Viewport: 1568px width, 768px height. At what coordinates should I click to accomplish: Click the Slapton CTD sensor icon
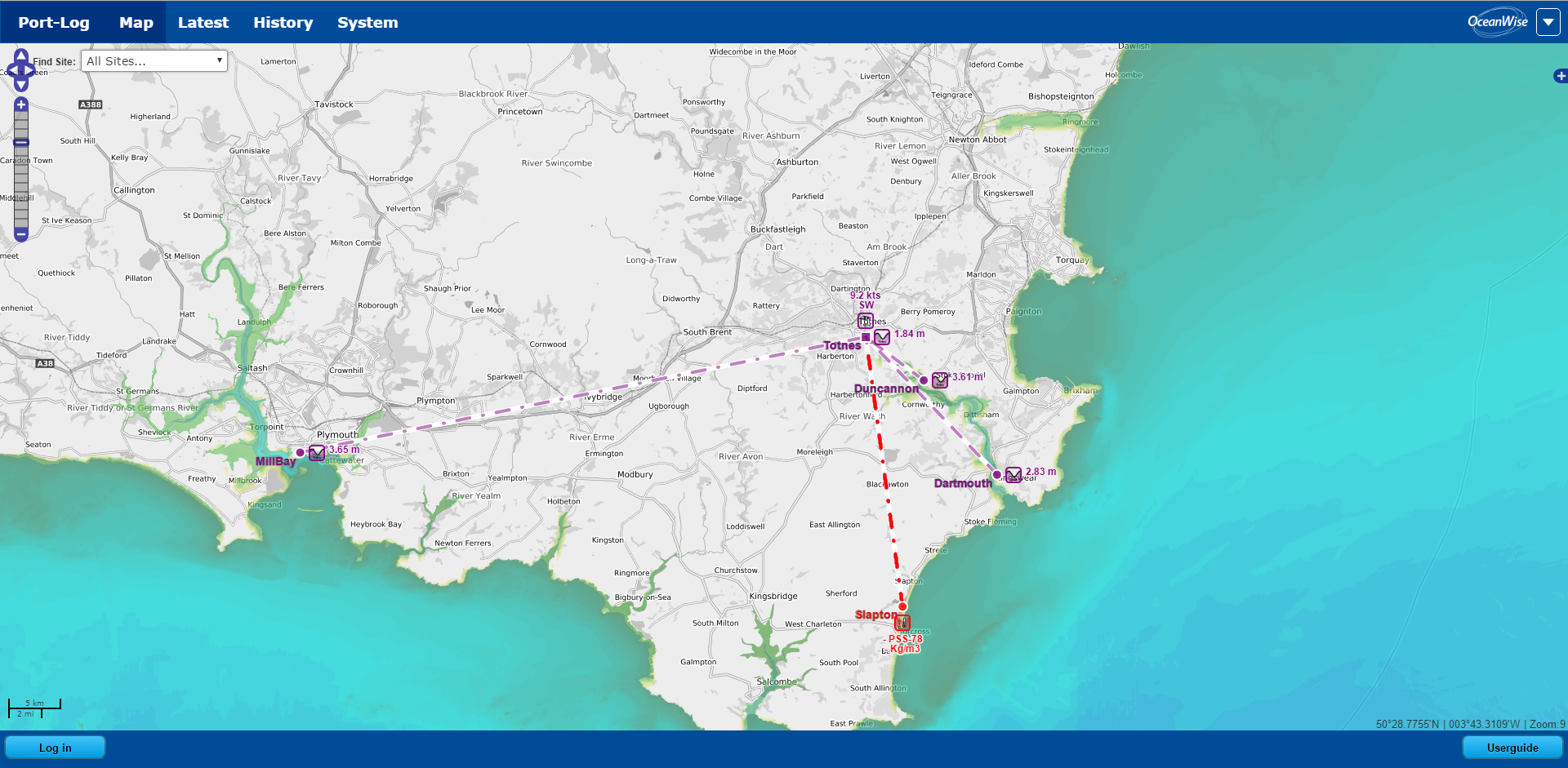[x=902, y=623]
